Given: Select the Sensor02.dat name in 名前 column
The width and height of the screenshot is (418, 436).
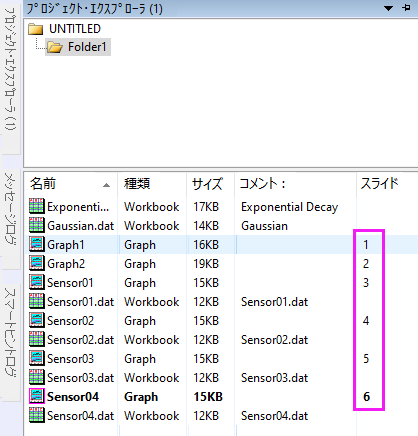Looking at the screenshot, I should (x=81, y=340).
